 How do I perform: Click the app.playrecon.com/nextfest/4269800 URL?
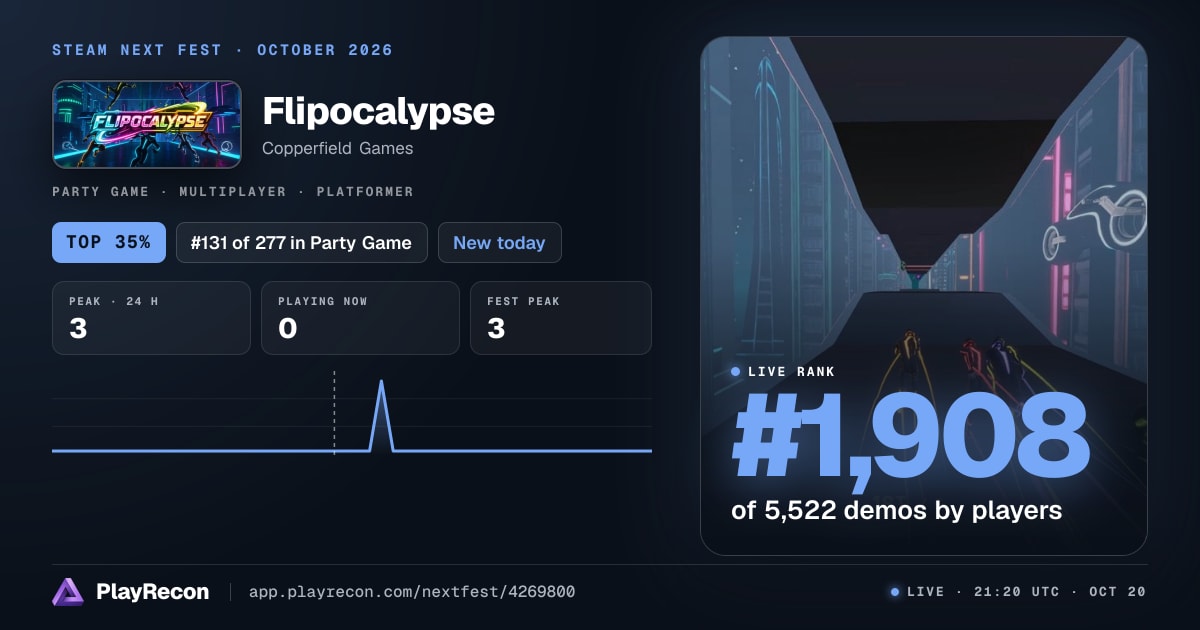pyautogui.click(x=411, y=592)
